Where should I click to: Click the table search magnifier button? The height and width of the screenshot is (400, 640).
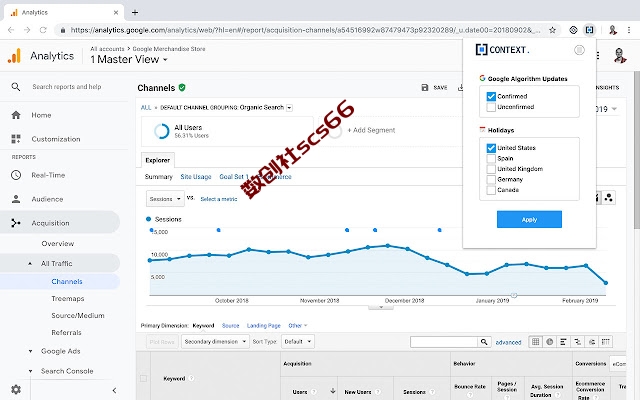pos(484,342)
